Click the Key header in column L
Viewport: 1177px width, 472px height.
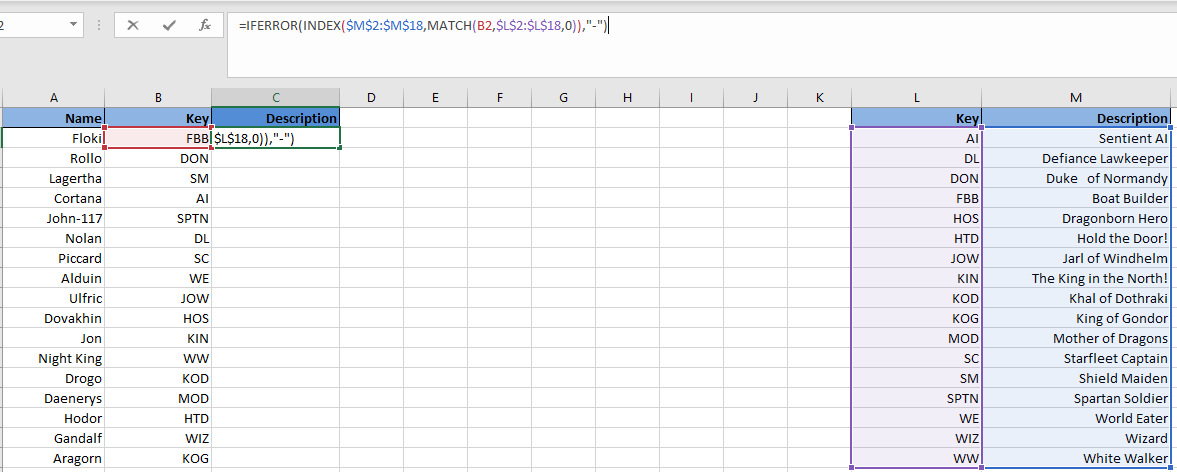click(916, 118)
